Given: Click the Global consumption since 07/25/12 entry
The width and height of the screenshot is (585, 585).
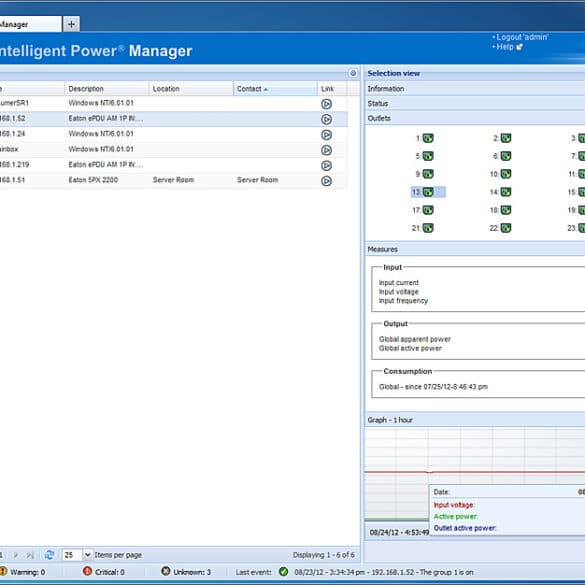Looking at the screenshot, I should 433,387.
